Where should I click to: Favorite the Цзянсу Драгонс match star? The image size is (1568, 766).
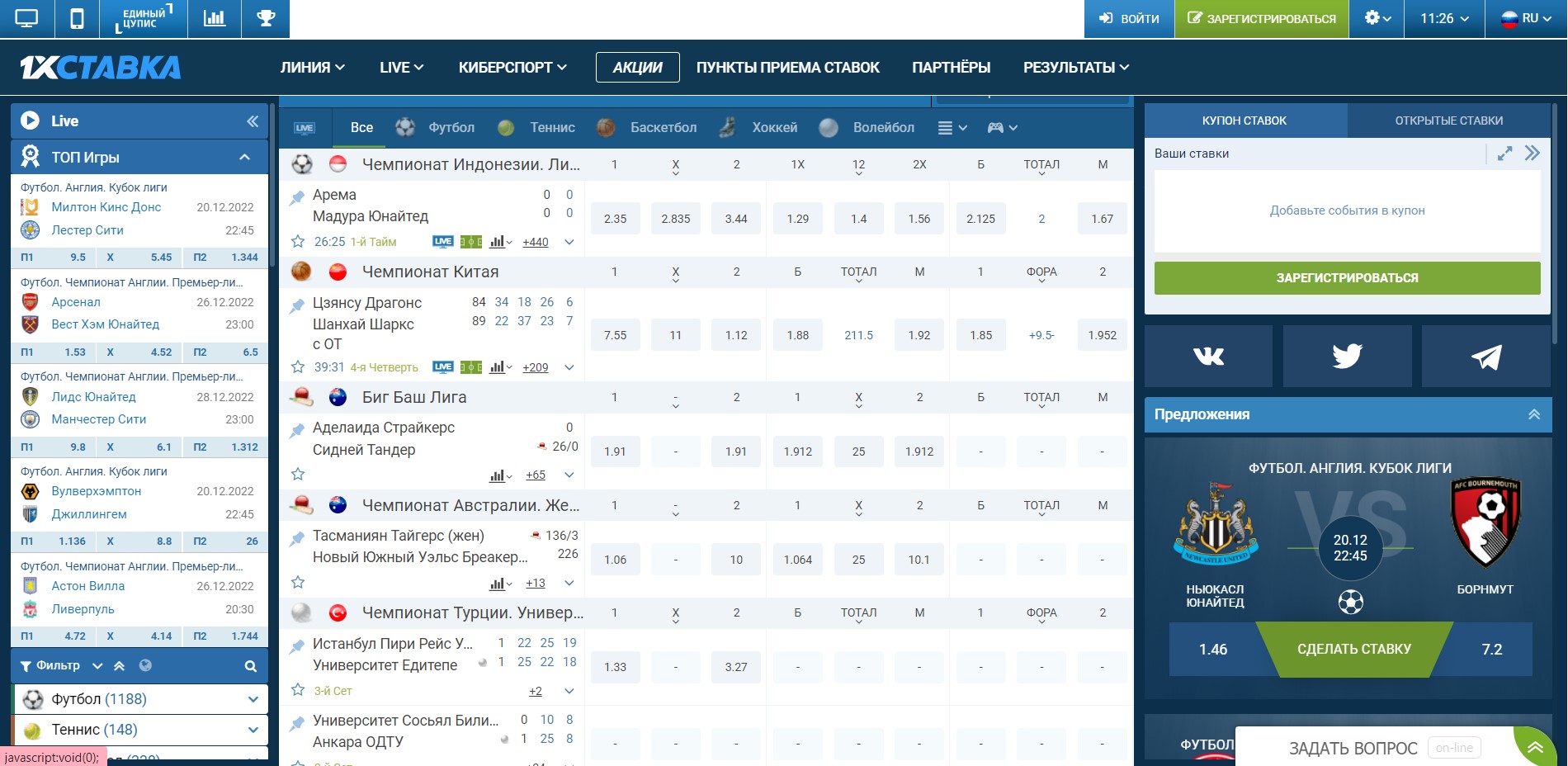tap(298, 367)
